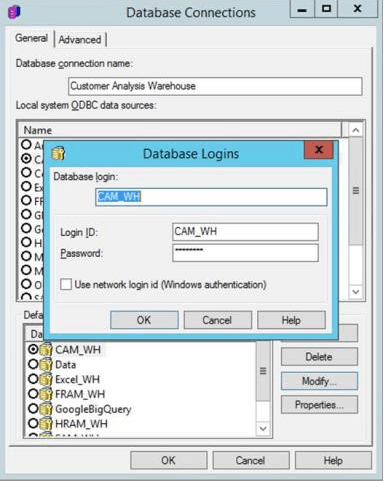
Task: Click the Delete login button
Action: coord(319,357)
